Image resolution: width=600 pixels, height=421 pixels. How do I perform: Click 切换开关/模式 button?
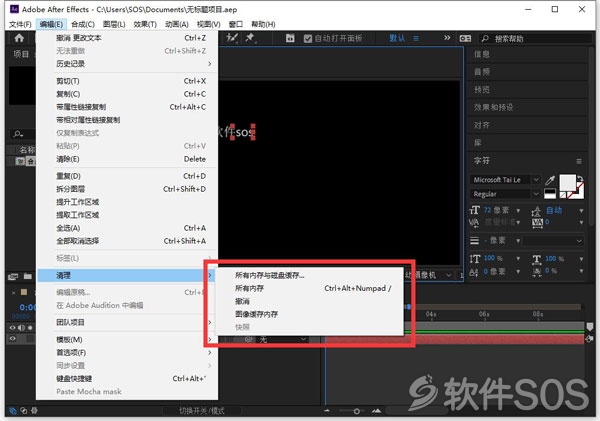pyautogui.click(x=202, y=411)
